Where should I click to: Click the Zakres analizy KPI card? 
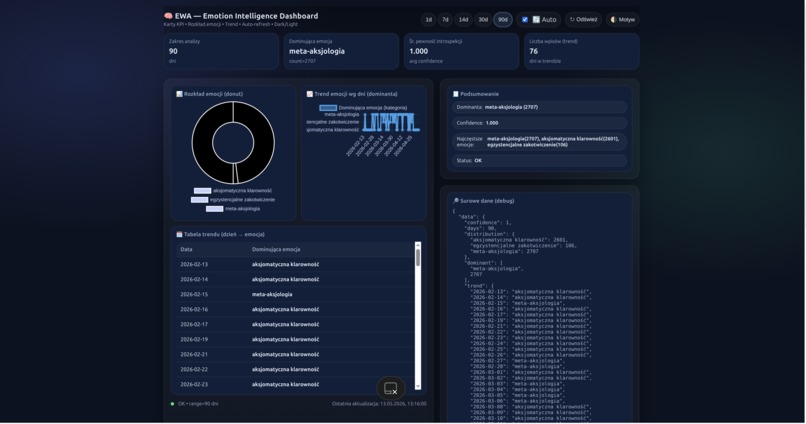222,51
